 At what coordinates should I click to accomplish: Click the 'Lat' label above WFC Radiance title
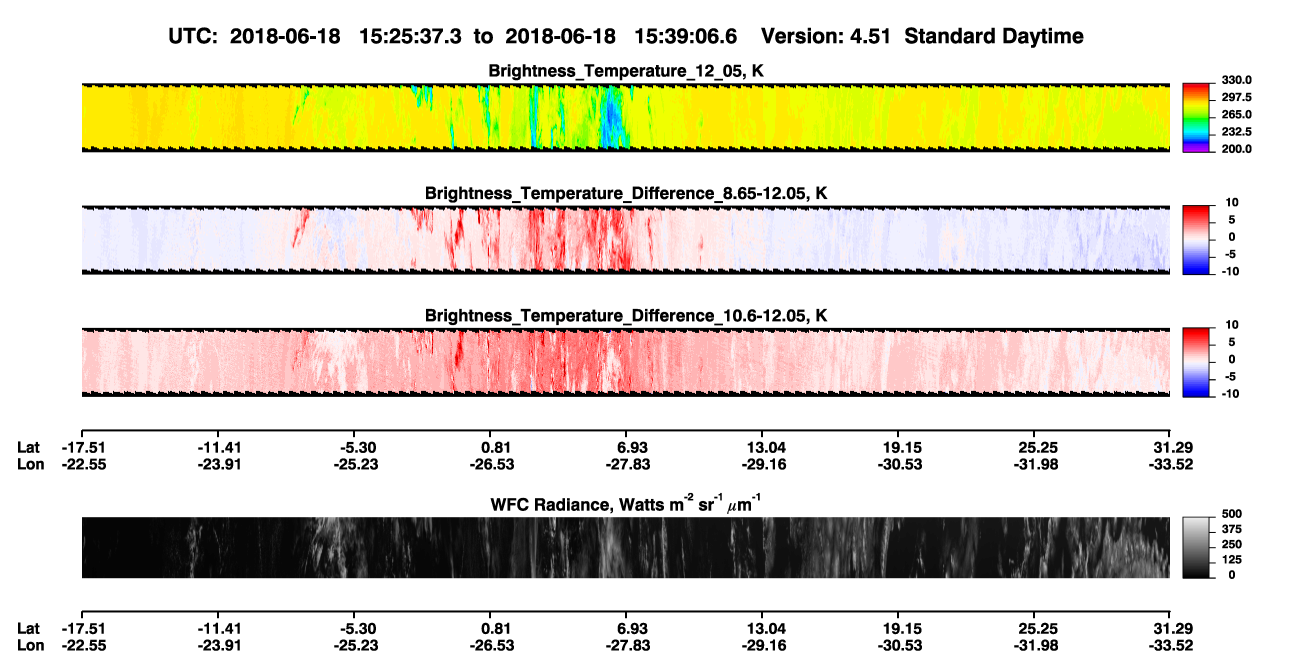tap(29, 448)
